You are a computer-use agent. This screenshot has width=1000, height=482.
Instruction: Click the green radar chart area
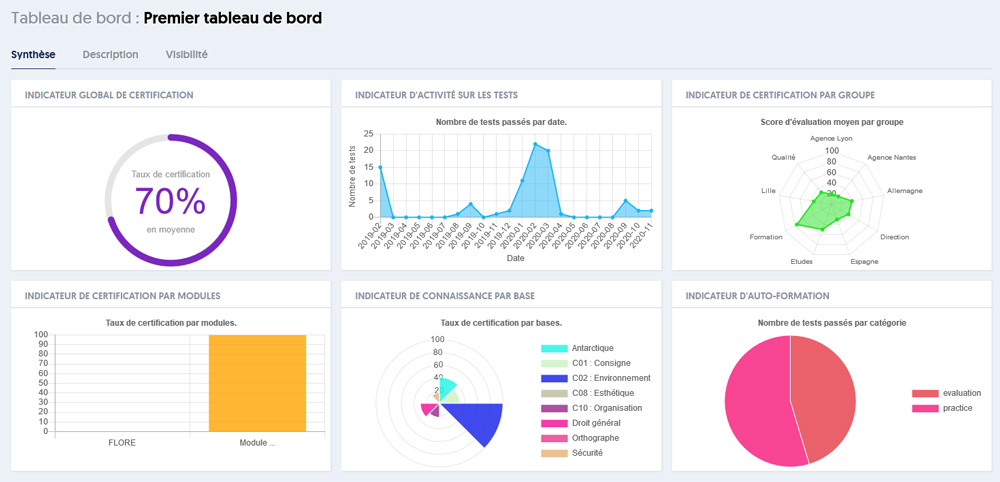(825, 212)
